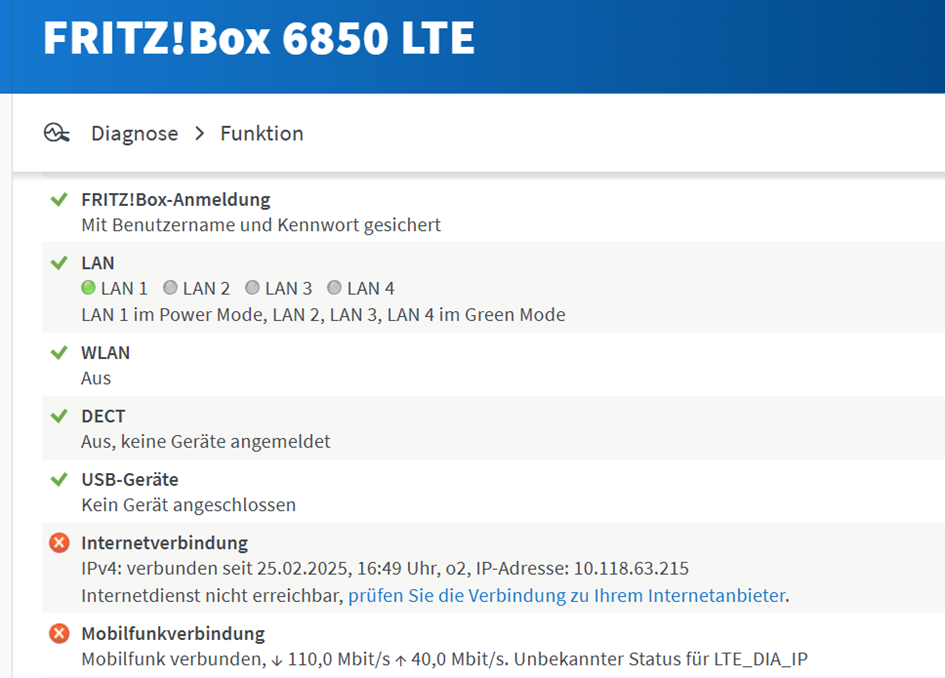
Task: Click green checkmark beside USB-Geräte
Action: tap(59, 480)
